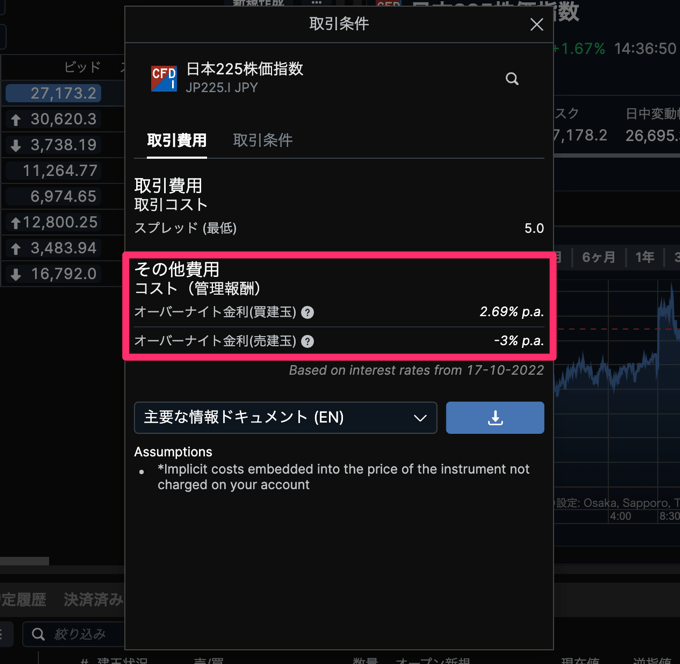
Task: Open help icon for オーバーナイト金利(買建玉)
Action: 307,312
